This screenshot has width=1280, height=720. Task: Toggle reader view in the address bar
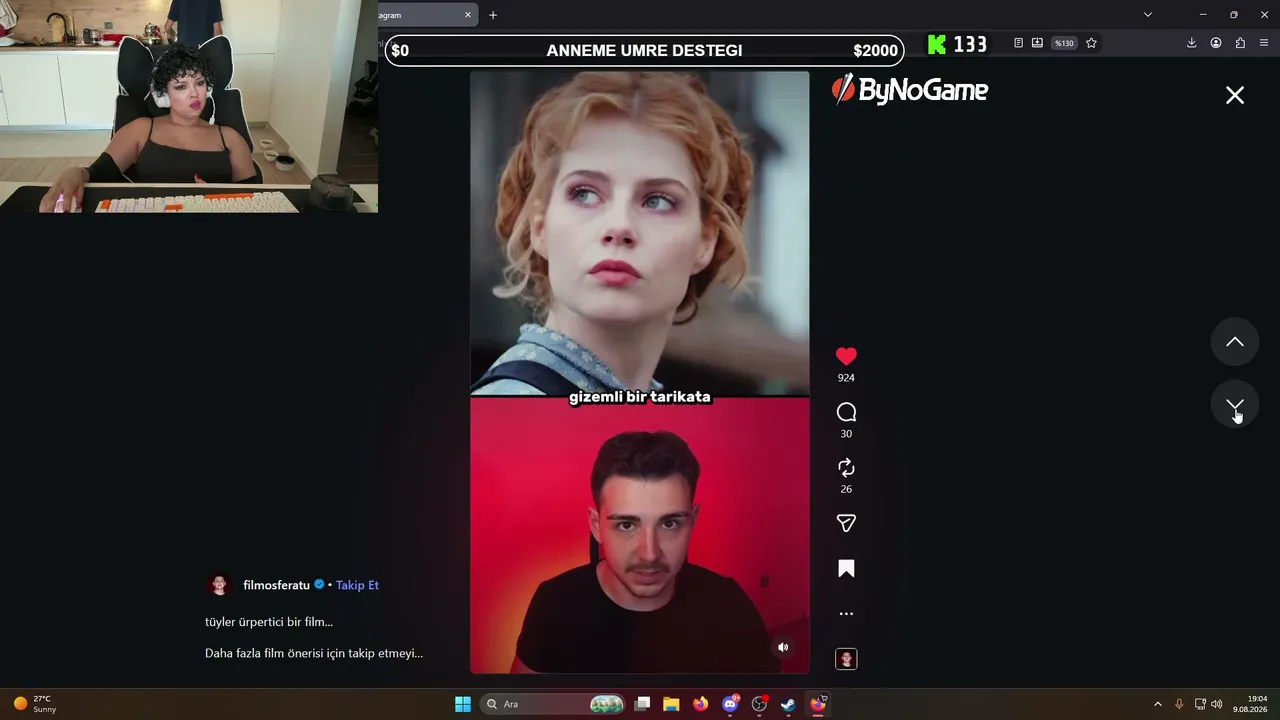tap(1018, 43)
